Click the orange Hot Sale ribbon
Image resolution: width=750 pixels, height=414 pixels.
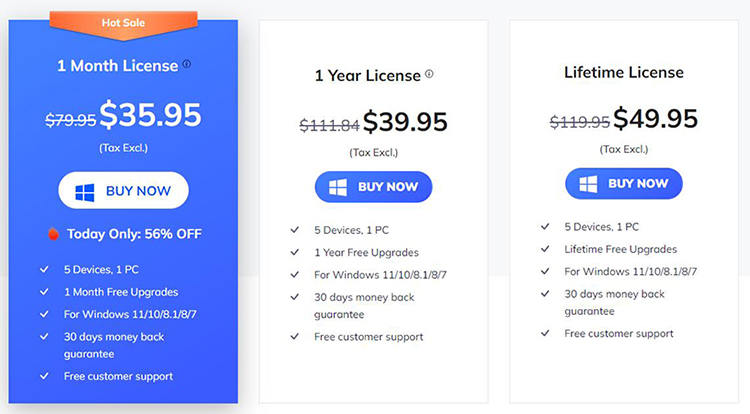click(x=123, y=21)
